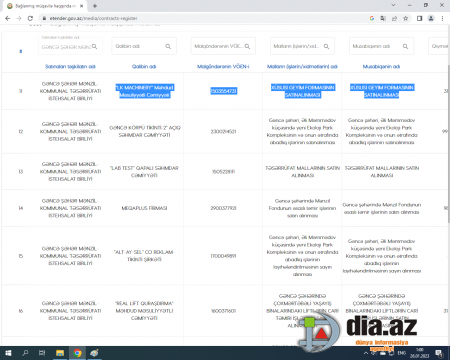Bookmark this page with the star icon

[406, 18]
